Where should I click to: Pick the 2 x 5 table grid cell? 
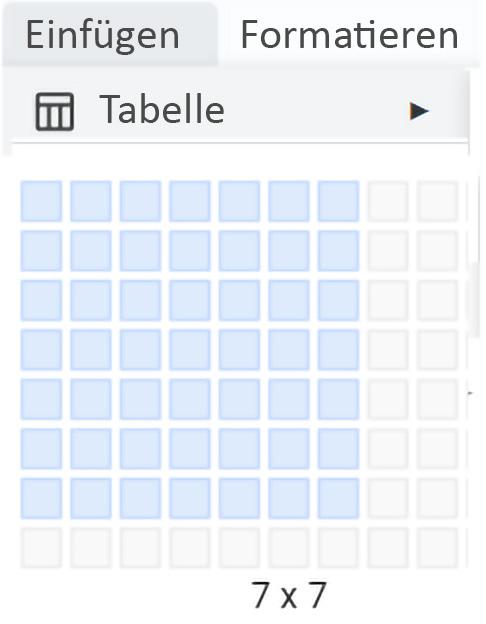tap(91, 399)
